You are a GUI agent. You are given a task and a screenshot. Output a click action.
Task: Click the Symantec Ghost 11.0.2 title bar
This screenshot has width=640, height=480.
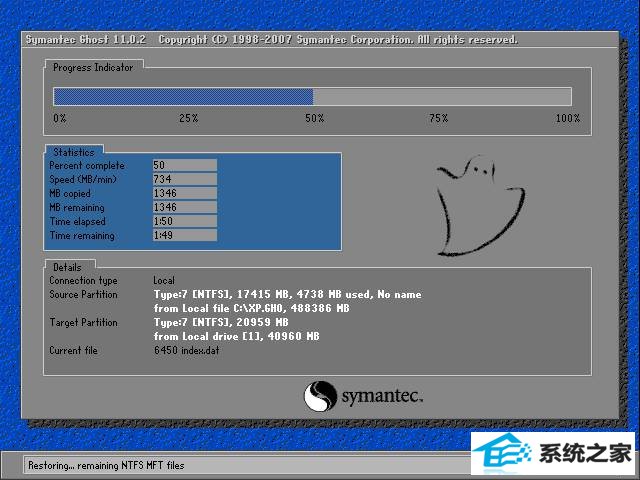coord(270,40)
